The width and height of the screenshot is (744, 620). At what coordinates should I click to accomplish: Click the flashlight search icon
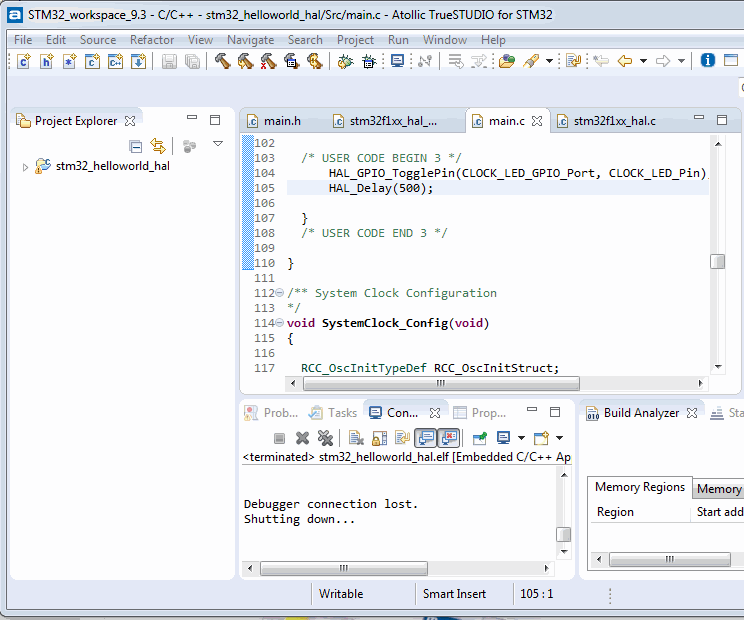[531, 61]
